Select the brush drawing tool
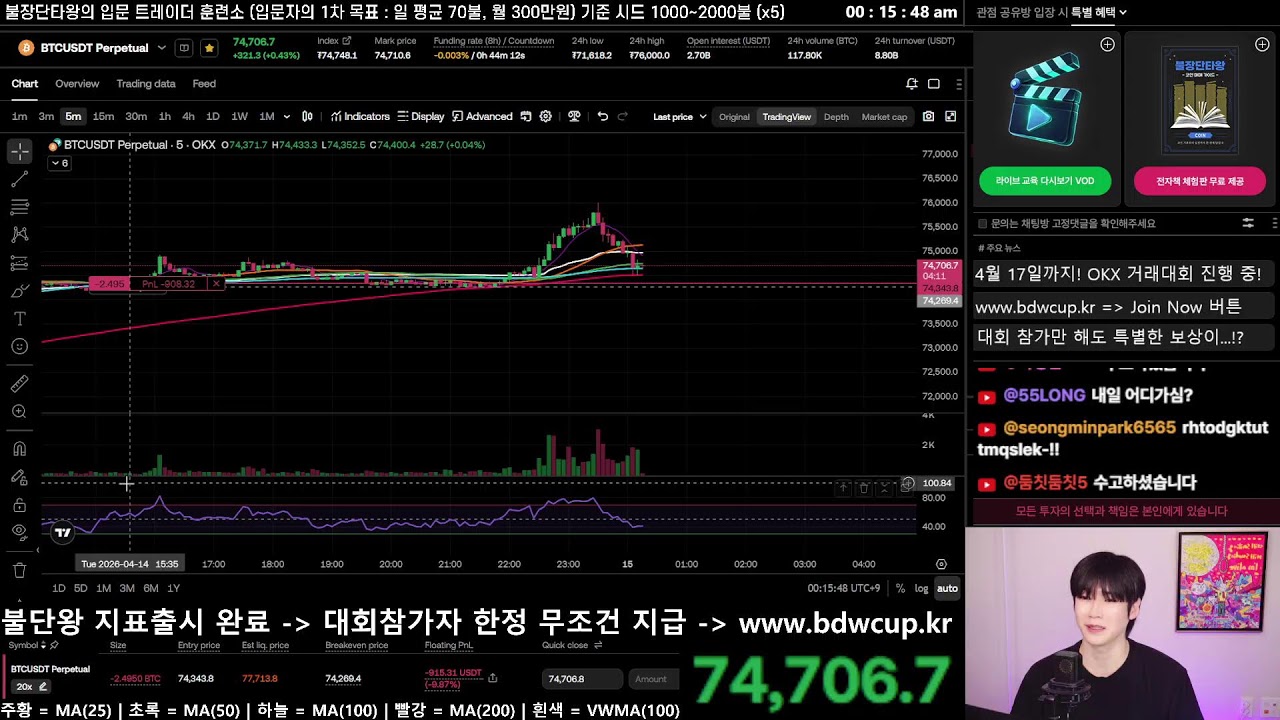1280x720 pixels. 19,291
